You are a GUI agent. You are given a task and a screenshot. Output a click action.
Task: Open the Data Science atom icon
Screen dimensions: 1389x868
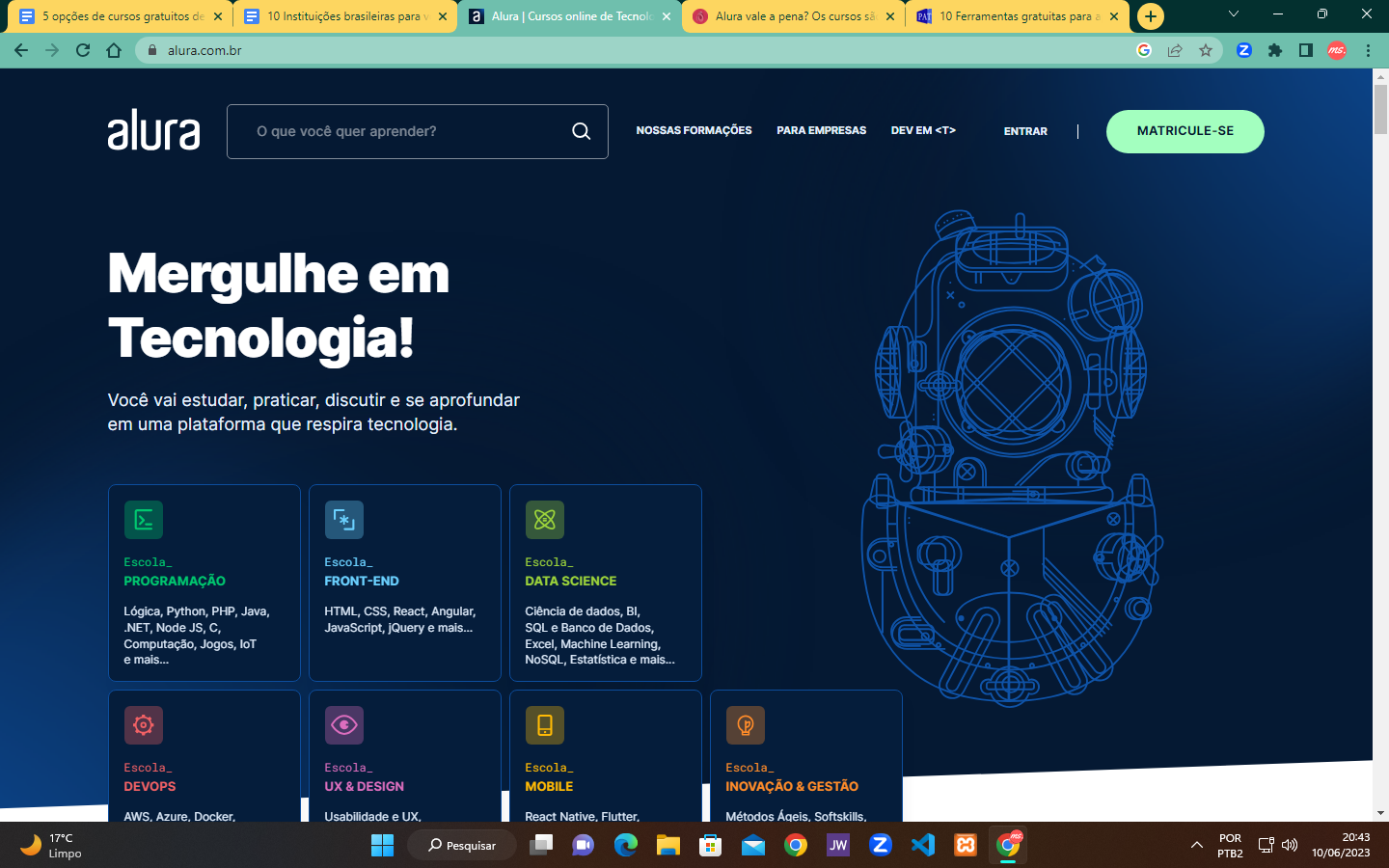(545, 520)
